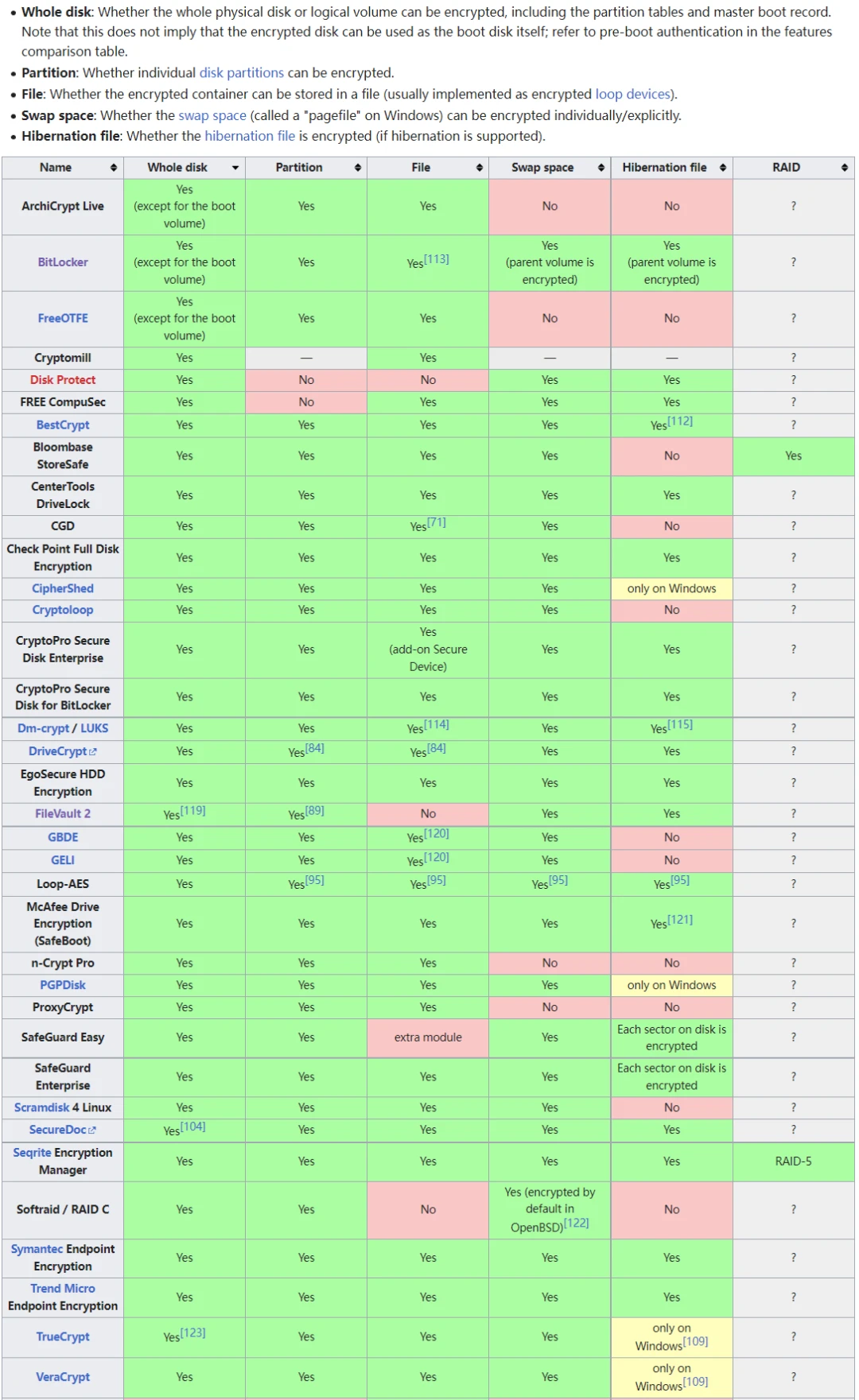859x1400 pixels.
Task: Sort the RAID column using its arrows
Action: point(845,168)
